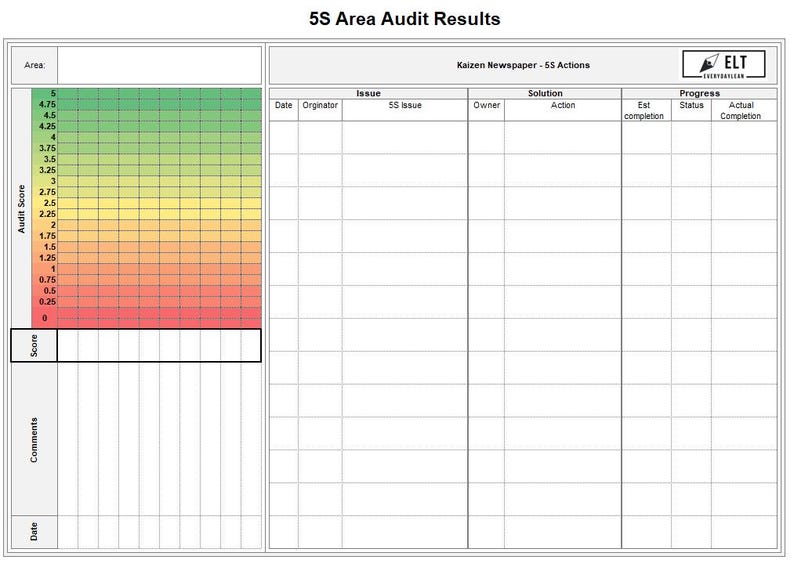794x567 pixels.
Task: Click the audit score value '0.75'
Action: click(48, 280)
